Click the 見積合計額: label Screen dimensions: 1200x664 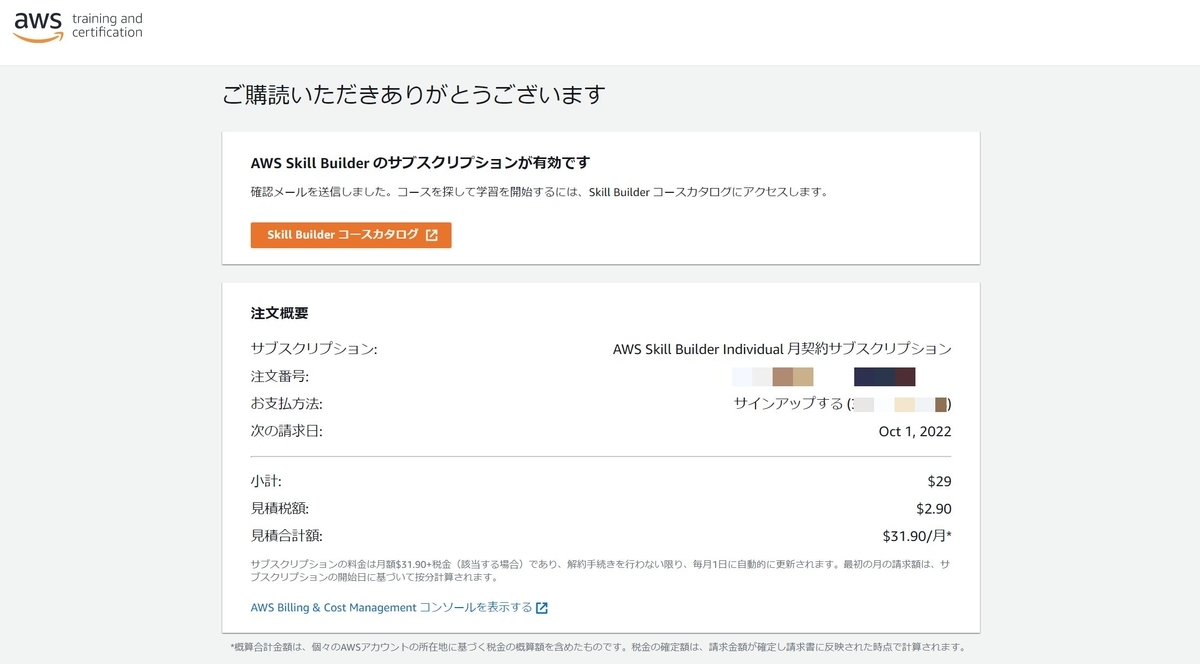tap(287, 535)
